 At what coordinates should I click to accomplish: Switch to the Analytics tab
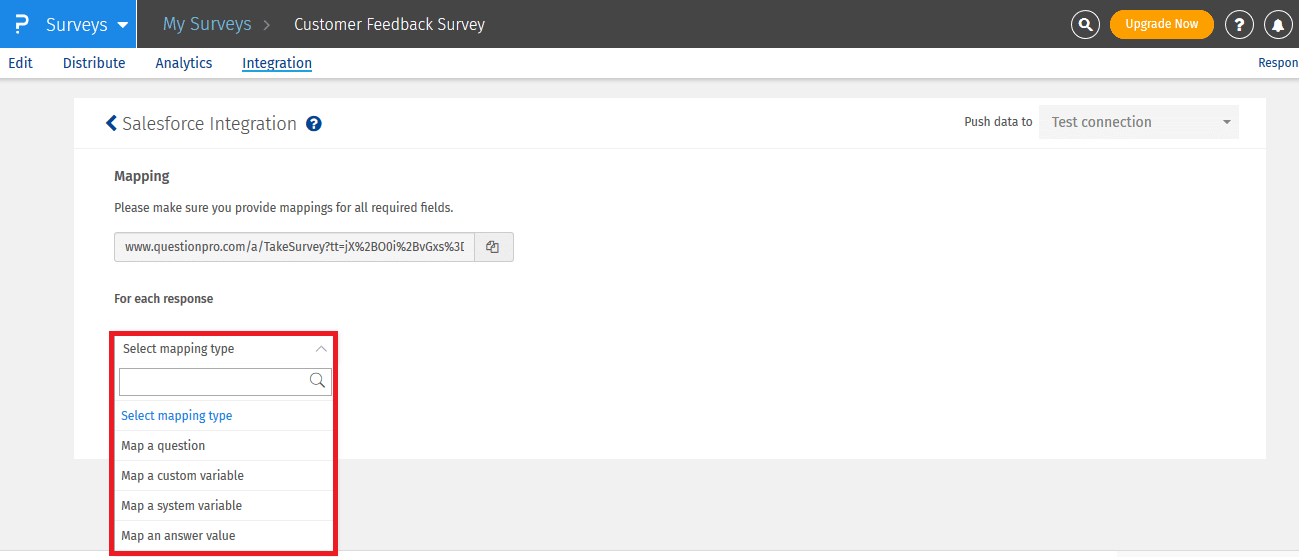pyautogui.click(x=184, y=63)
